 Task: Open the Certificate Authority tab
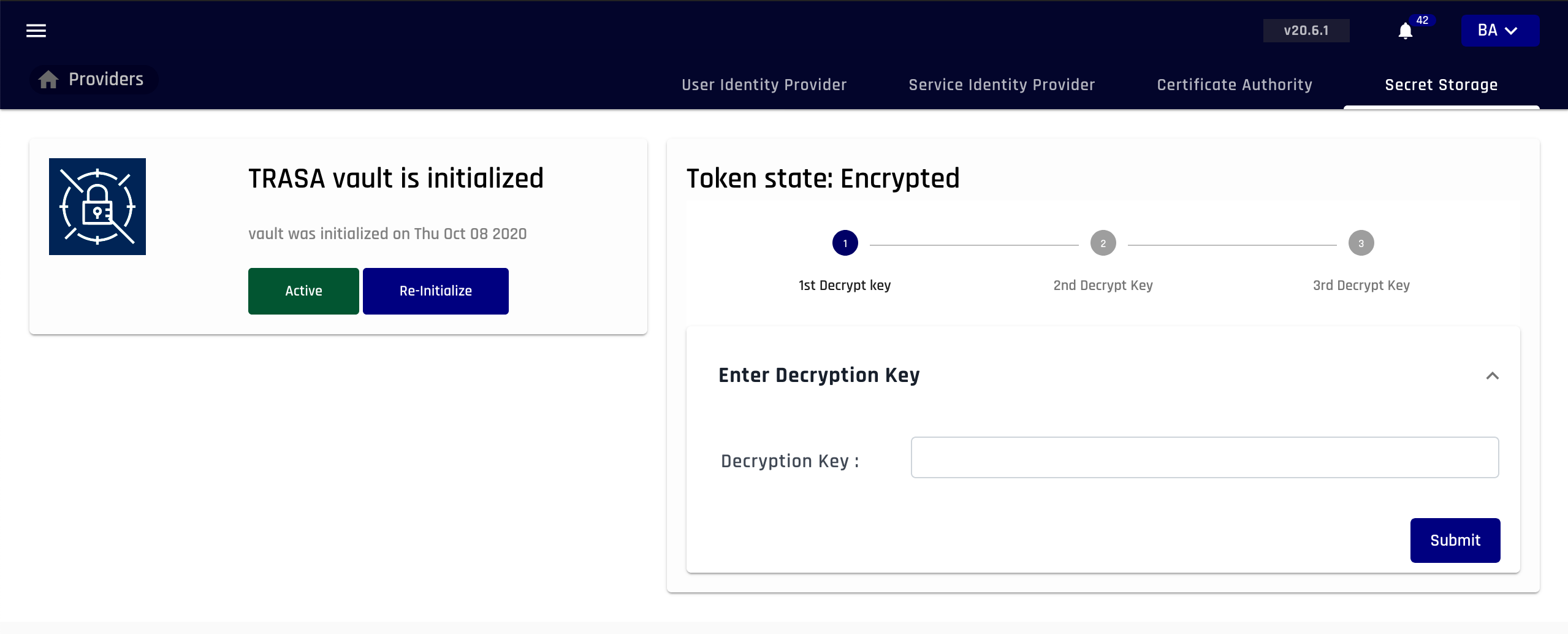(x=1234, y=85)
